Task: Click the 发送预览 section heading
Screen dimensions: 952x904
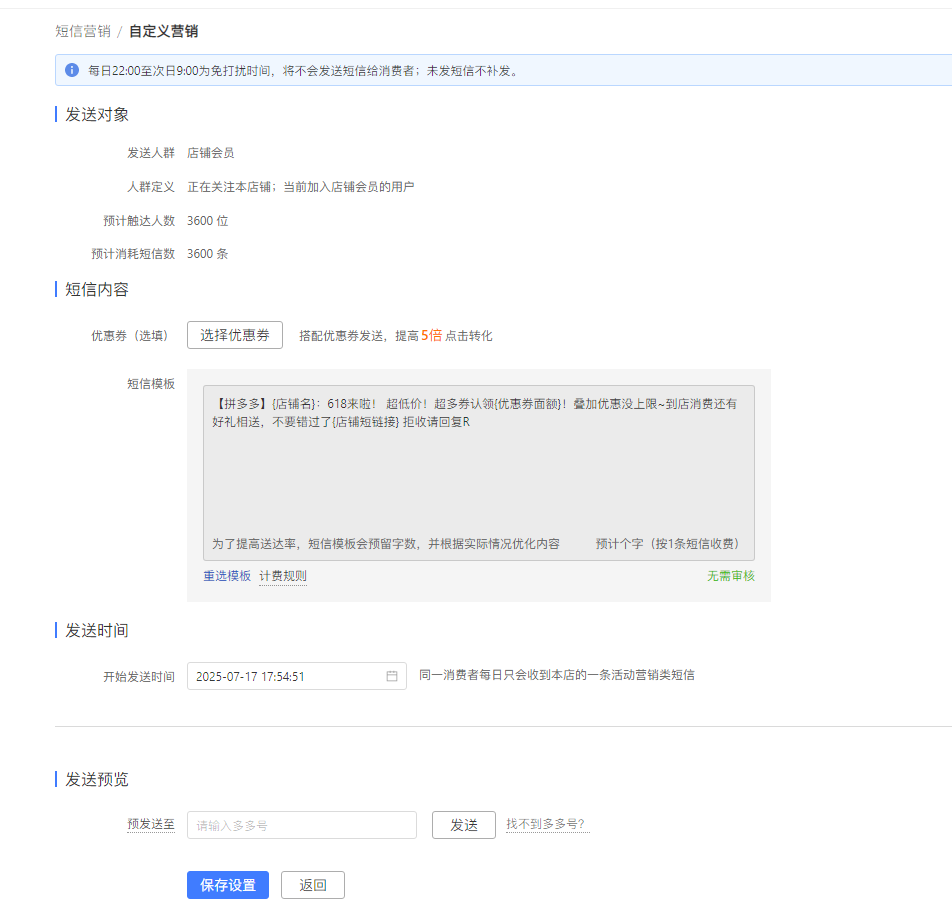Action: pyautogui.click(x=97, y=779)
